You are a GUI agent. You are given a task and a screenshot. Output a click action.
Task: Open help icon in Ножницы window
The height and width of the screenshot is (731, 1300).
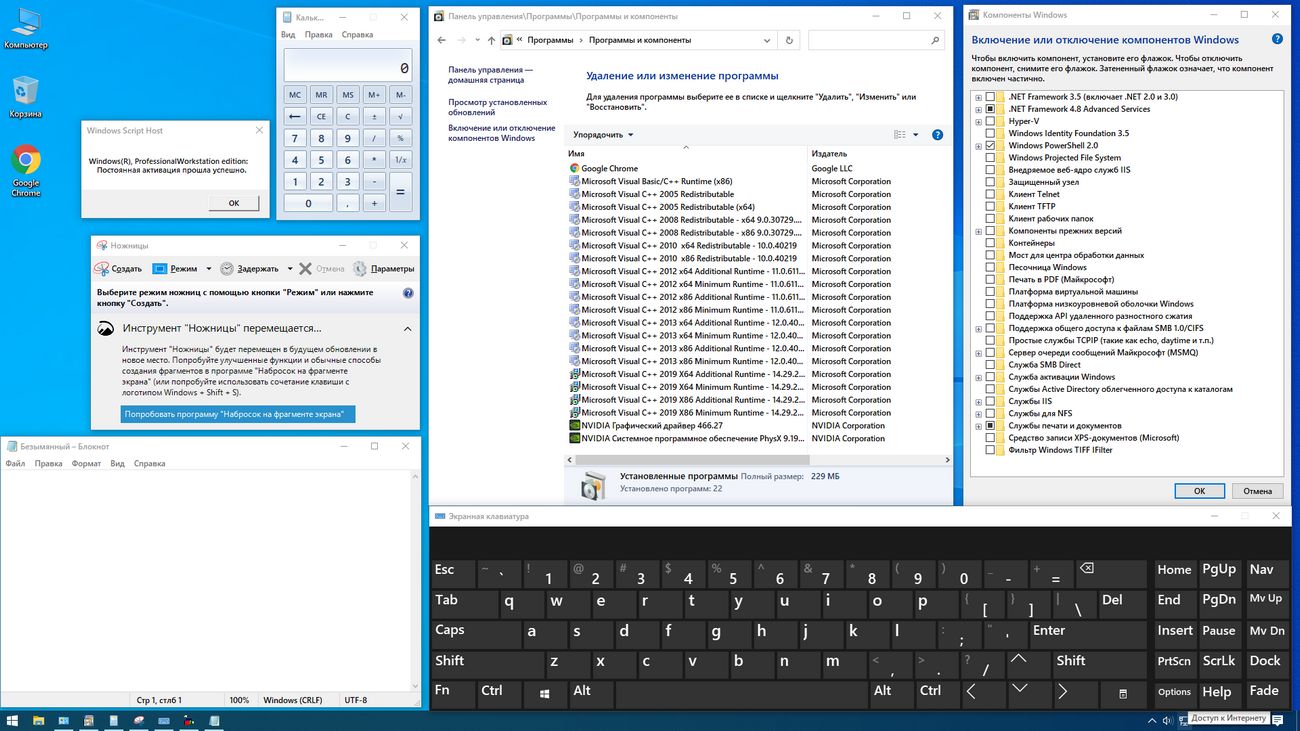tap(408, 293)
